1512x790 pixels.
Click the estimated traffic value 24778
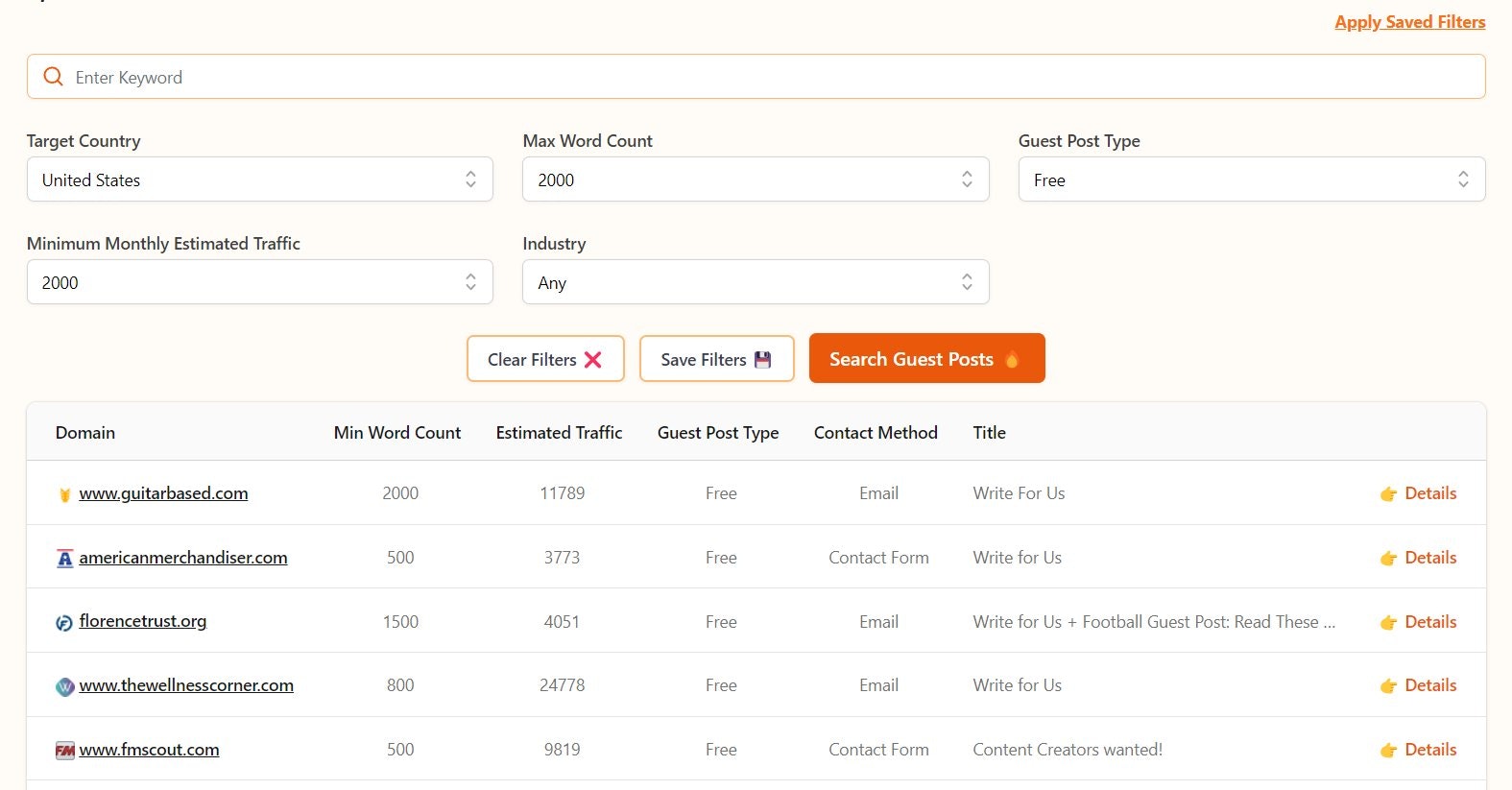tap(563, 685)
